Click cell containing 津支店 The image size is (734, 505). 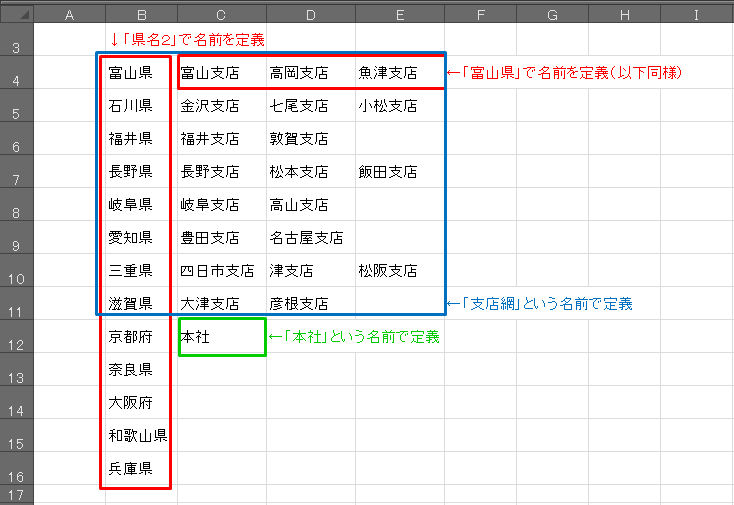(x=311, y=271)
